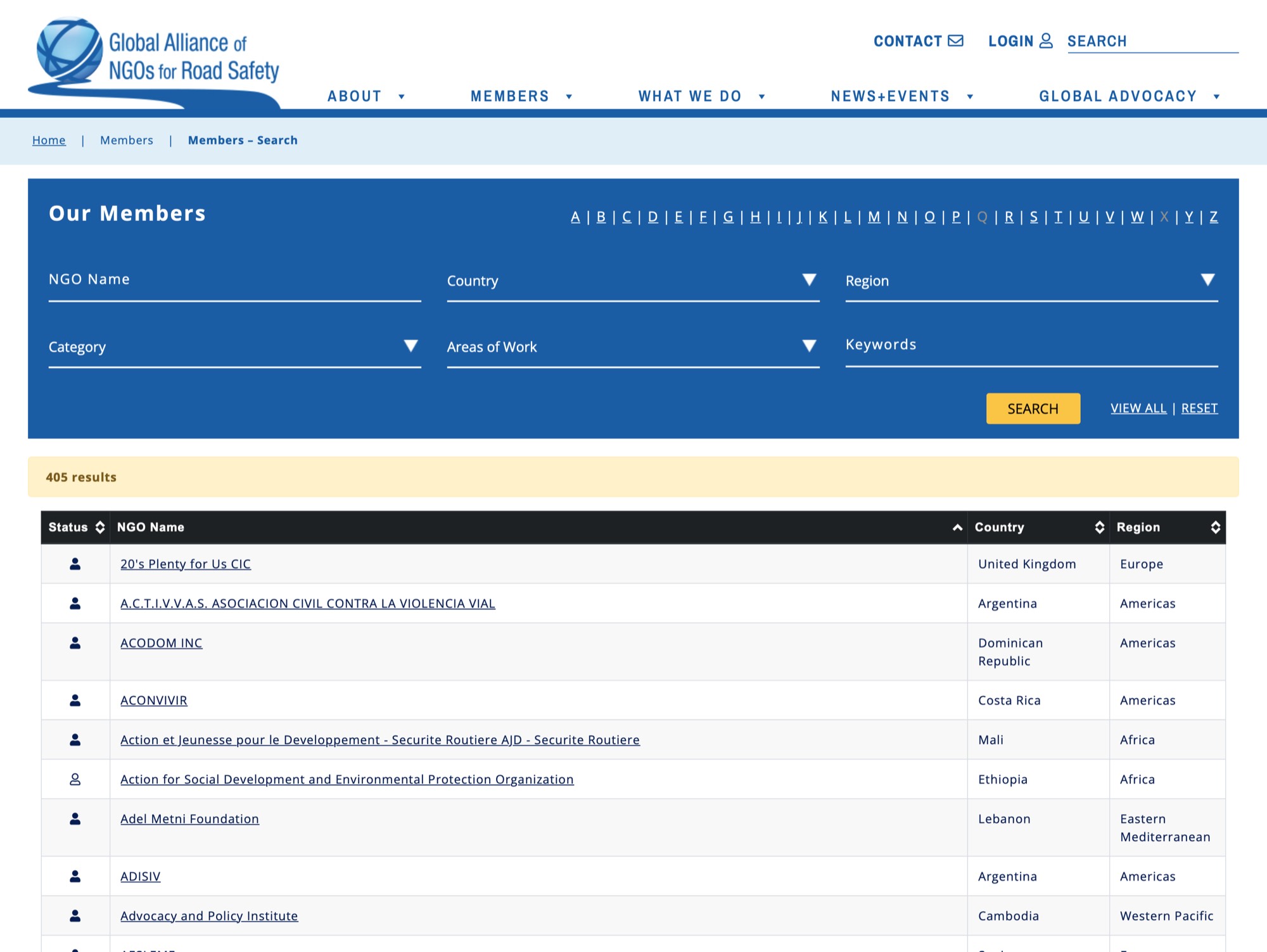Screen dimensions: 1267x952
Task: Filter members by letter M
Action: click(x=874, y=217)
